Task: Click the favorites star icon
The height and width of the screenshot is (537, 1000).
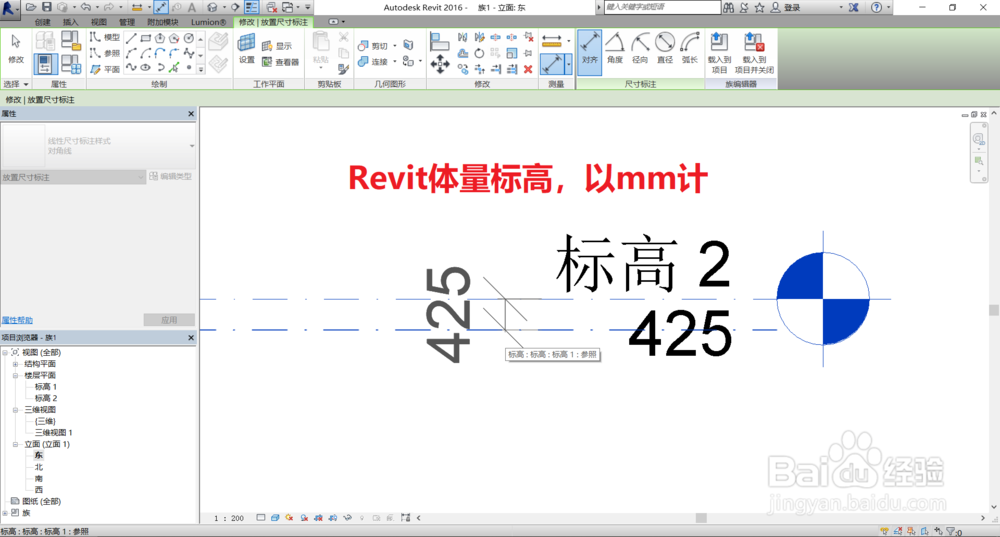Action: pyautogui.click(x=759, y=7)
